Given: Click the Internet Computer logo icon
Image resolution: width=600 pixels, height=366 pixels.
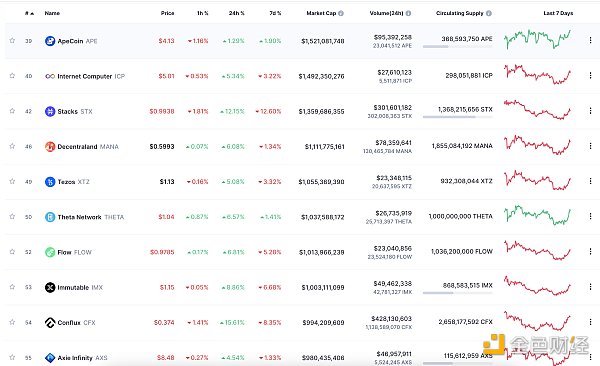Looking at the screenshot, I should tap(50, 76).
